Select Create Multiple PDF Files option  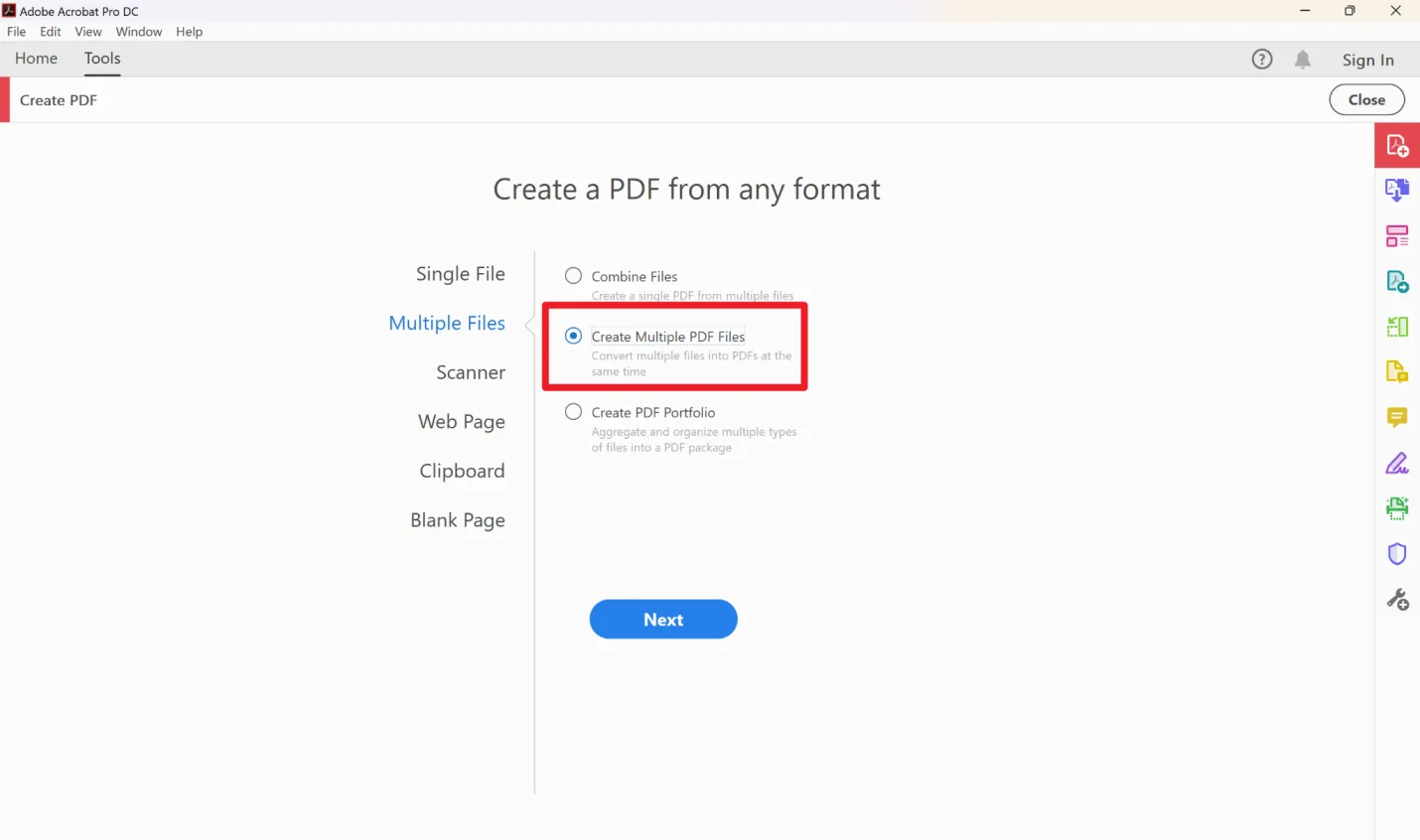click(573, 336)
